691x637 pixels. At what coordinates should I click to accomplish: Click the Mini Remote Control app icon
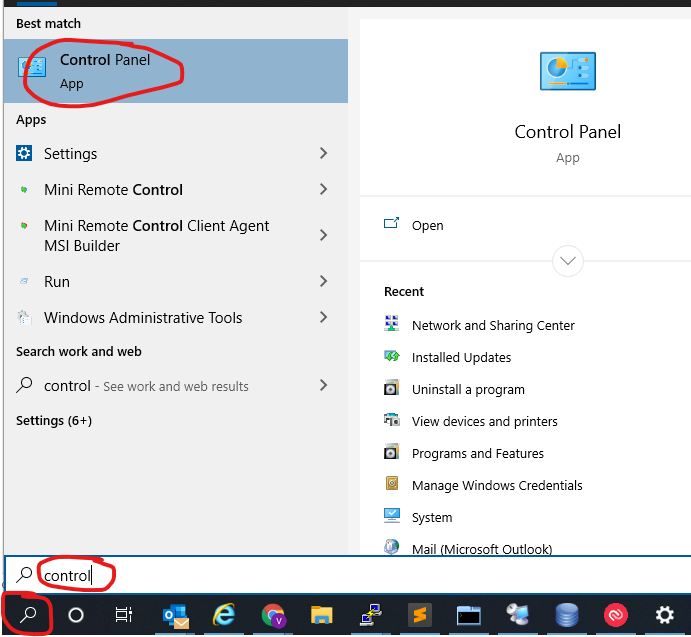pyautogui.click(x=24, y=190)
